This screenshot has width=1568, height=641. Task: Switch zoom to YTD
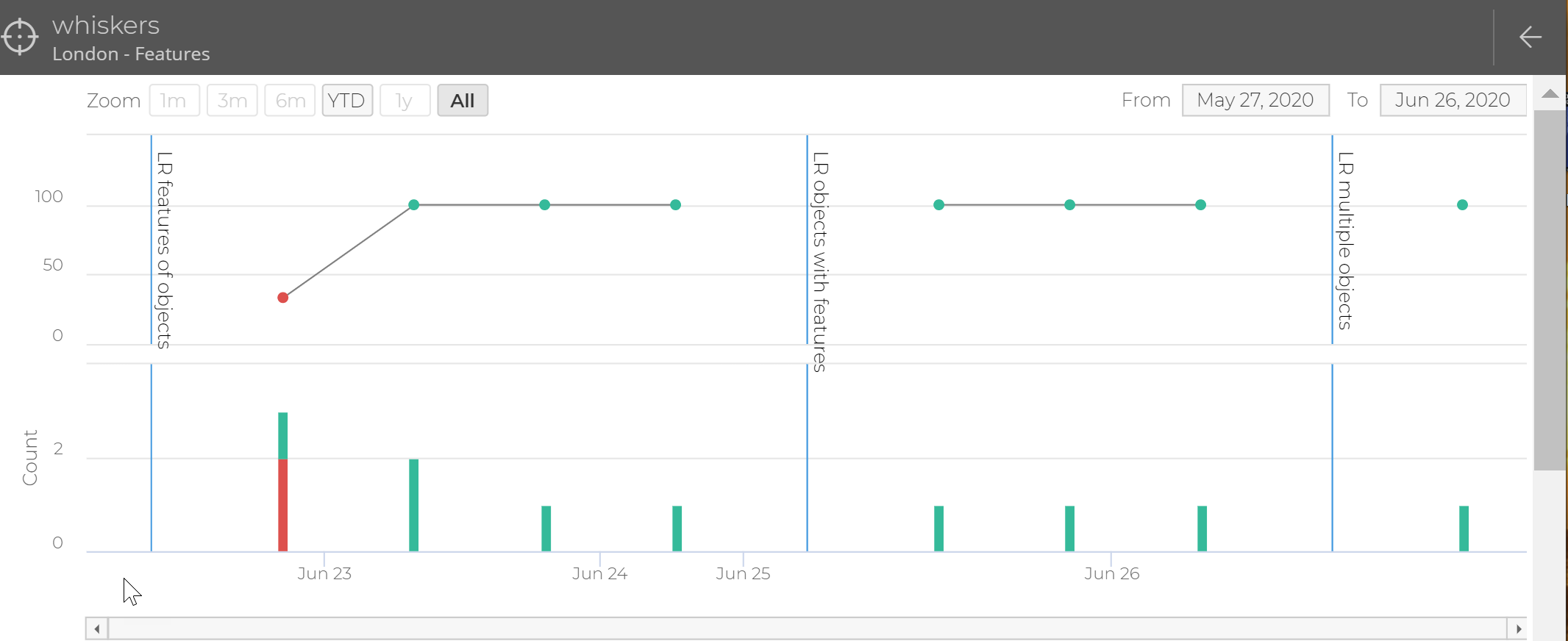pos(347,101)
